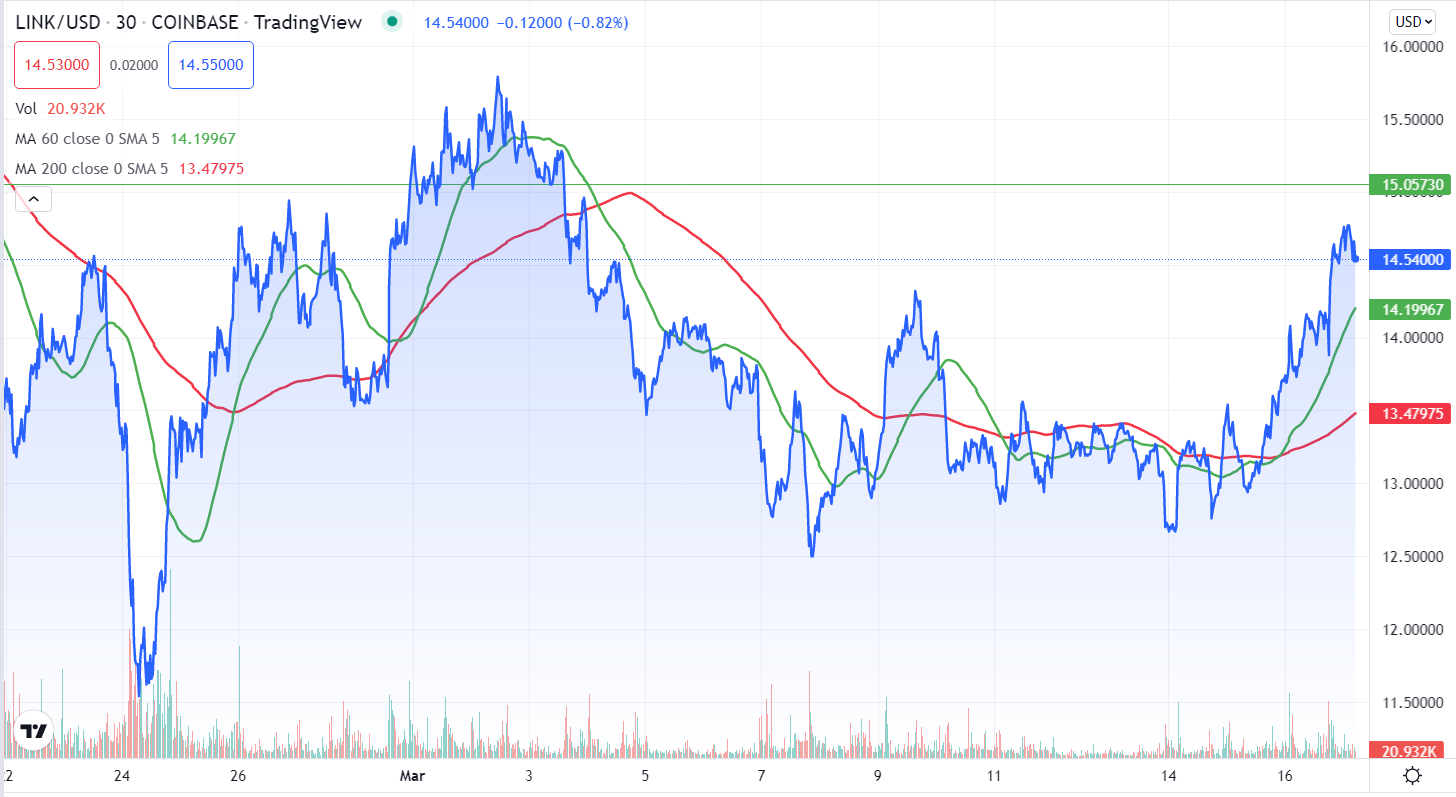Viewport: 1456px width, 797px height.
Task: Collapse the indicator legend with the chevron
Action: [x=33, y=199]
